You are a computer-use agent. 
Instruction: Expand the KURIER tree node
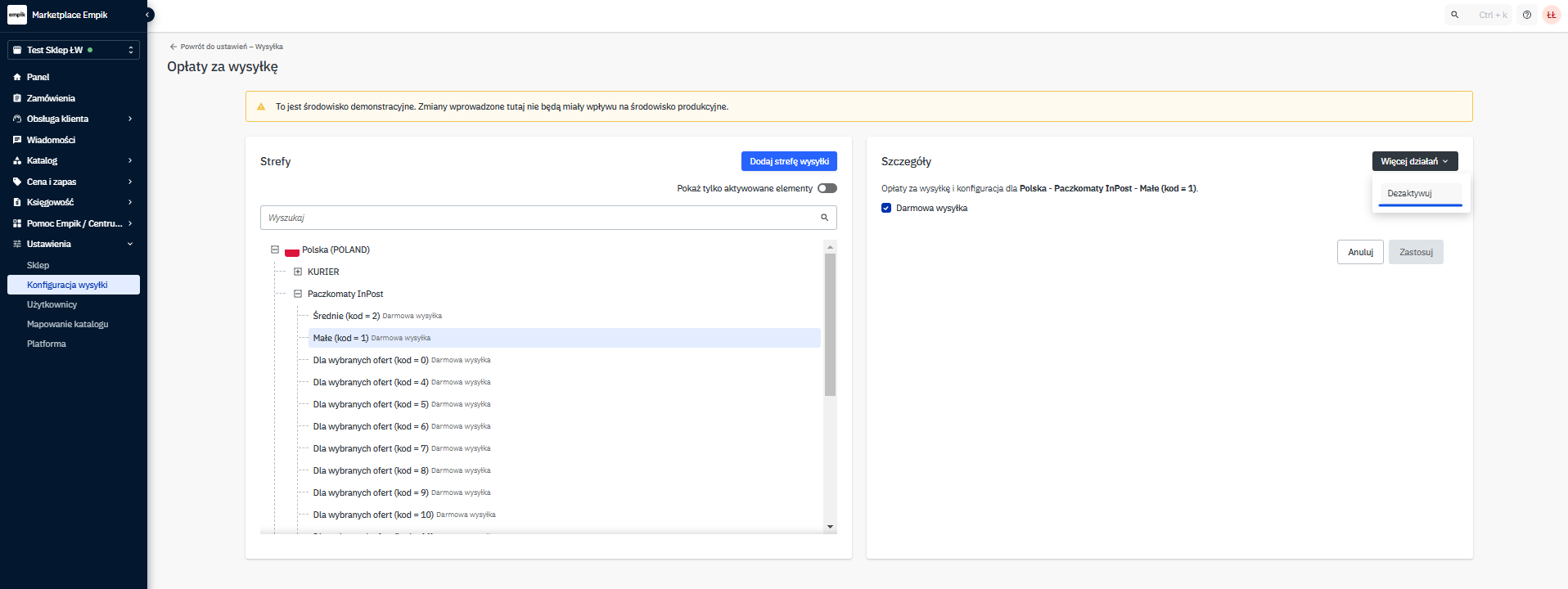point(298,272)
